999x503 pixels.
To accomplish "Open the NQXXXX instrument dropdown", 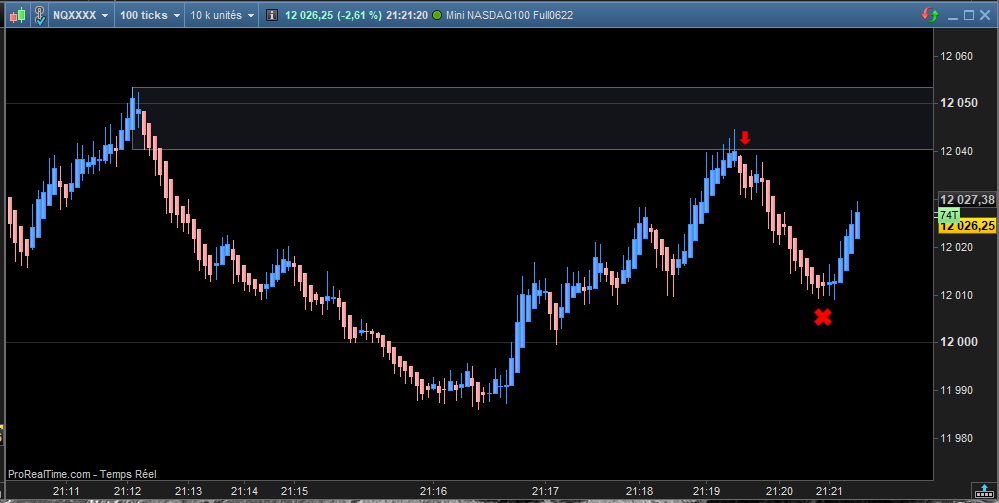I will pyautogui.click(x=80, y=15).
